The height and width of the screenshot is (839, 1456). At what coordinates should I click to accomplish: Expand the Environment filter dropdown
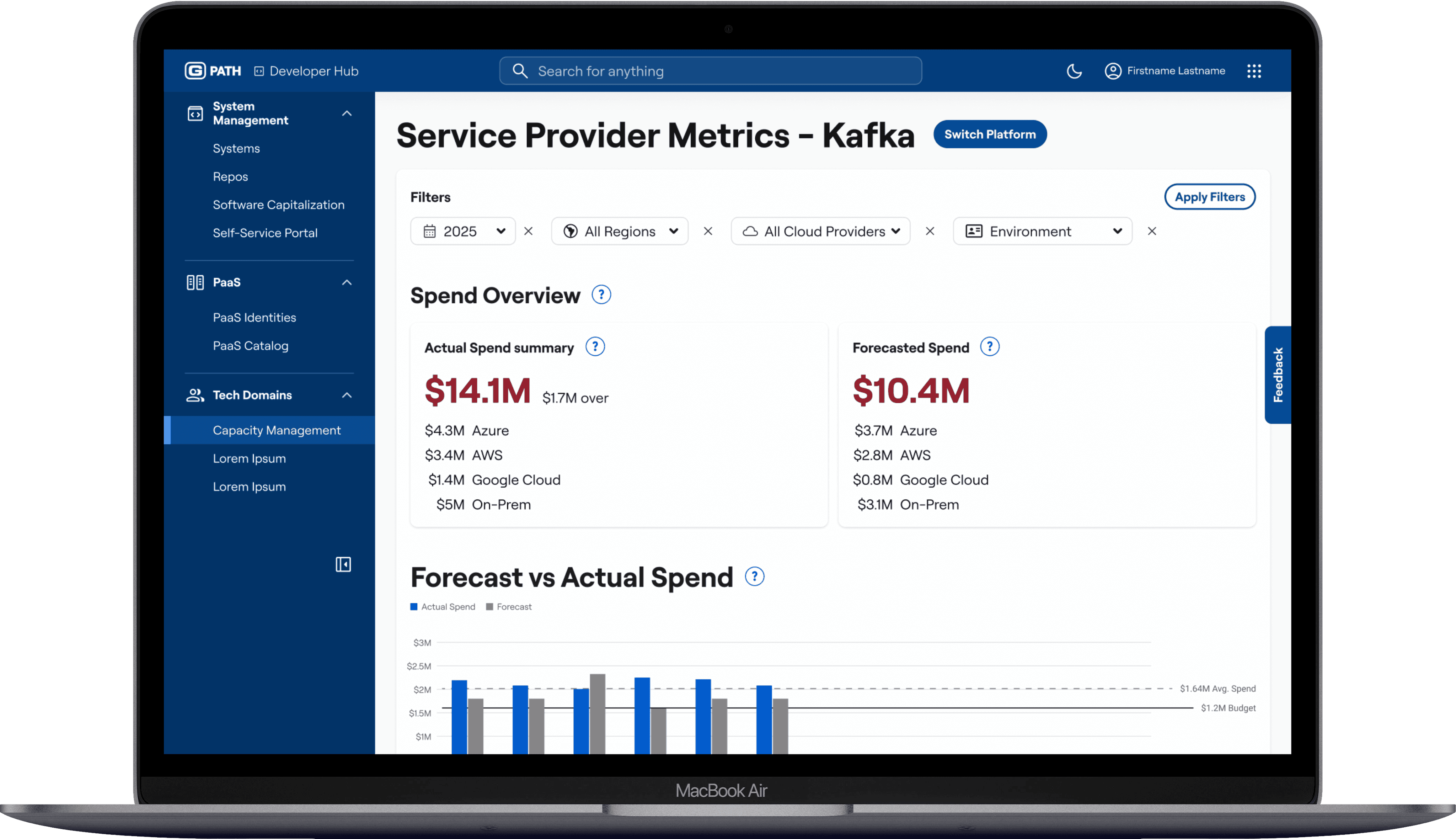click(1043, 231)
